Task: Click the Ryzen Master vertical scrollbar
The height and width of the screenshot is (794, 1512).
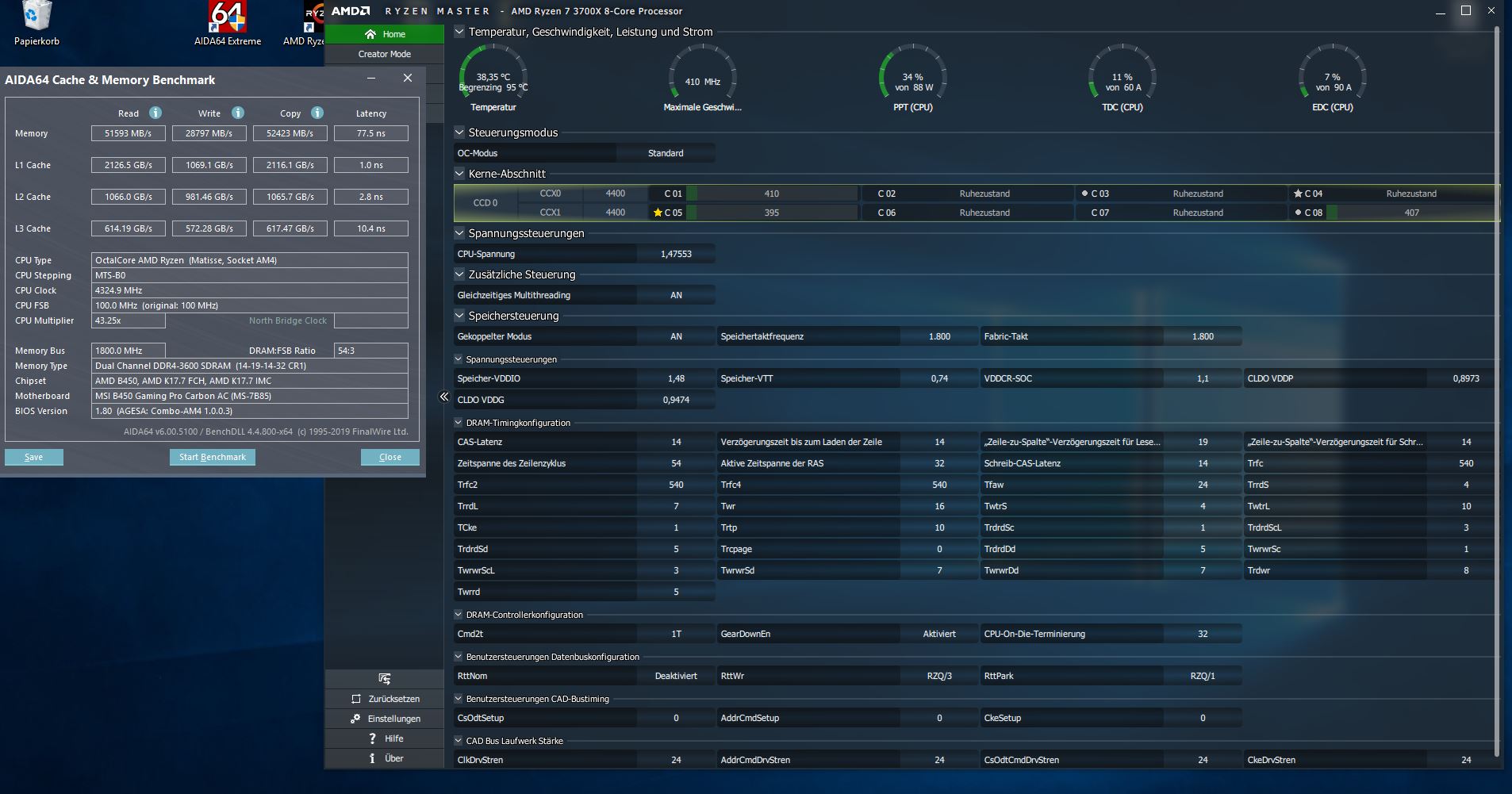Action: click(x=1497, y=393)
